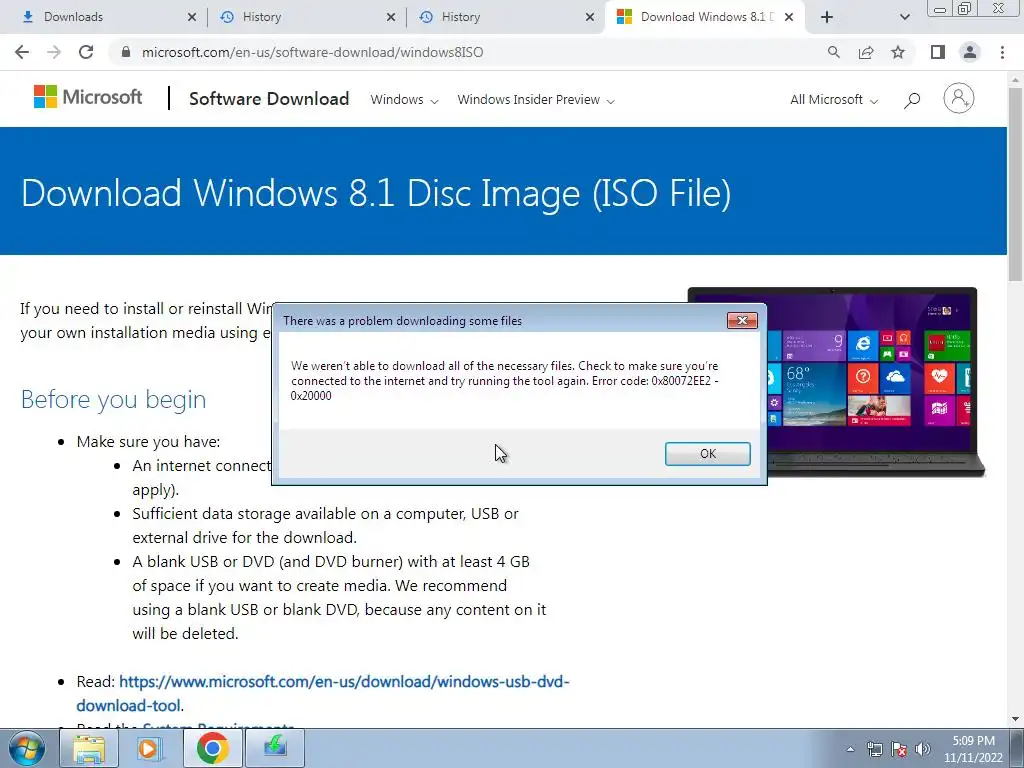Image resolution: width=1024 pixels, height=768 pixels.
Task: Open the Windows Start menu
Action: point(26,748)
